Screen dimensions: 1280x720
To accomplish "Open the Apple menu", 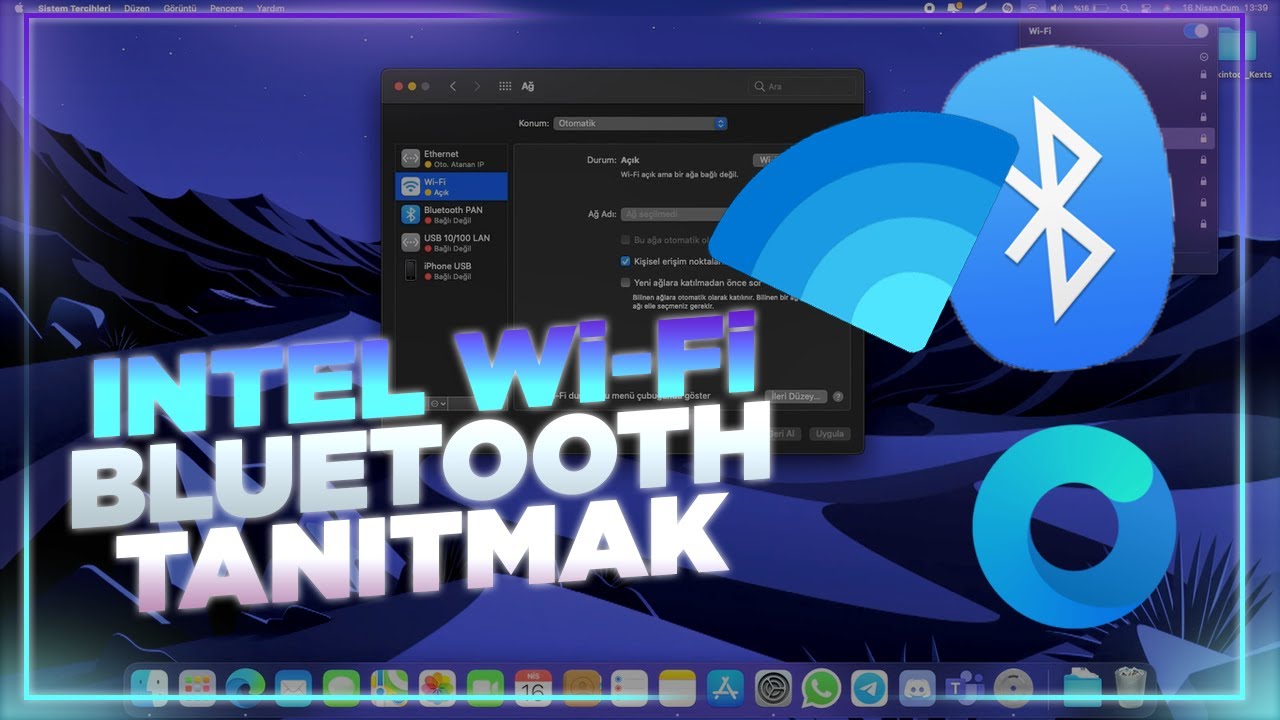I will [18, 8].
